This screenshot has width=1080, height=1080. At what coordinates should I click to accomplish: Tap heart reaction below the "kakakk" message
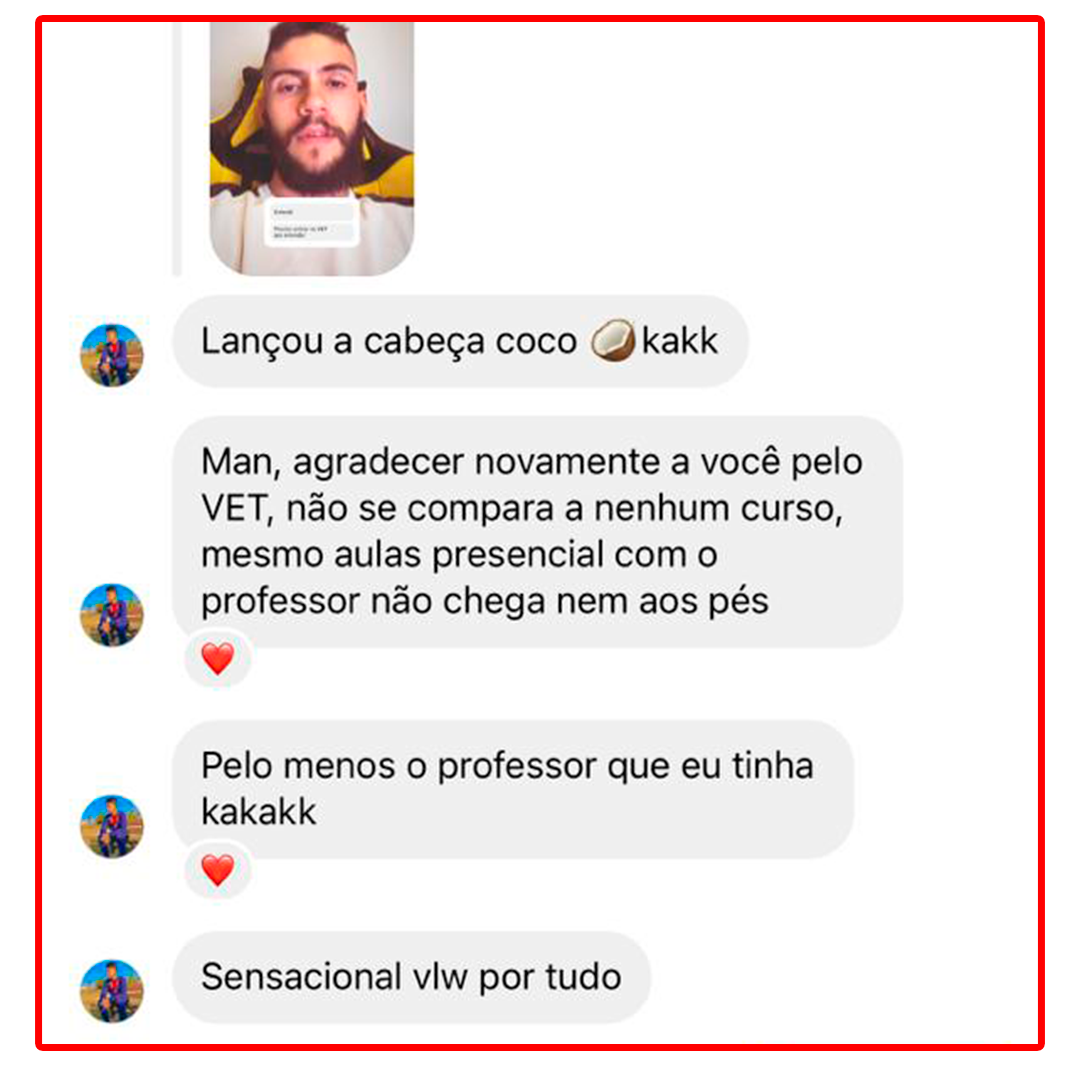(218, 870)
